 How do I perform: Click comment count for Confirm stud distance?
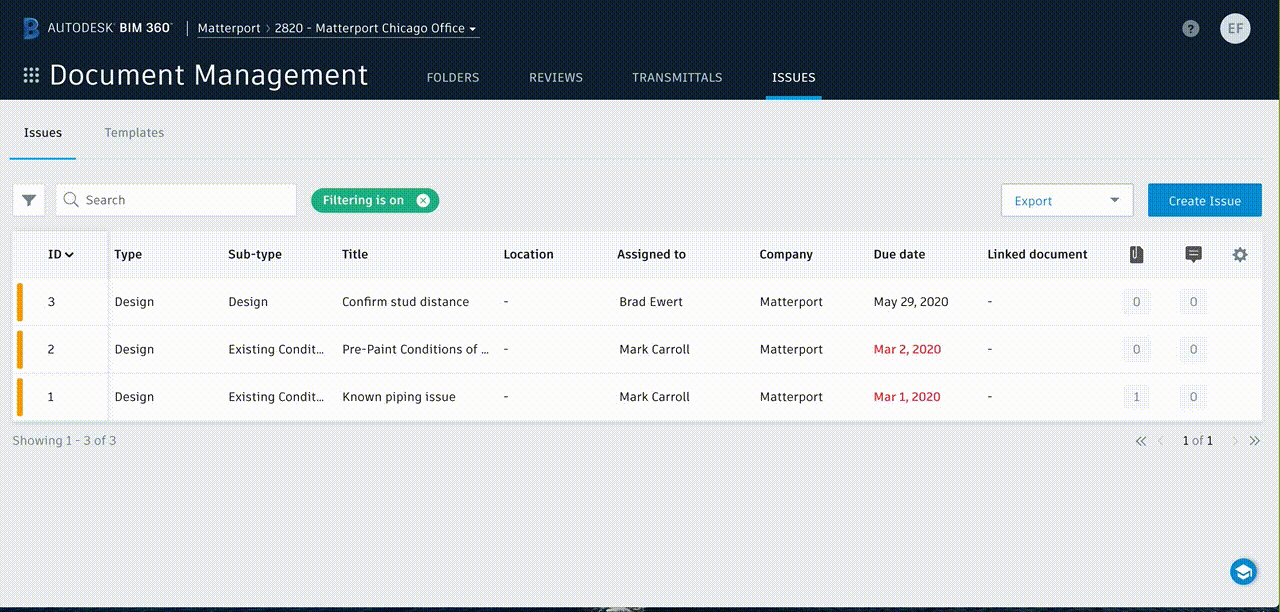click(1193, 302)
